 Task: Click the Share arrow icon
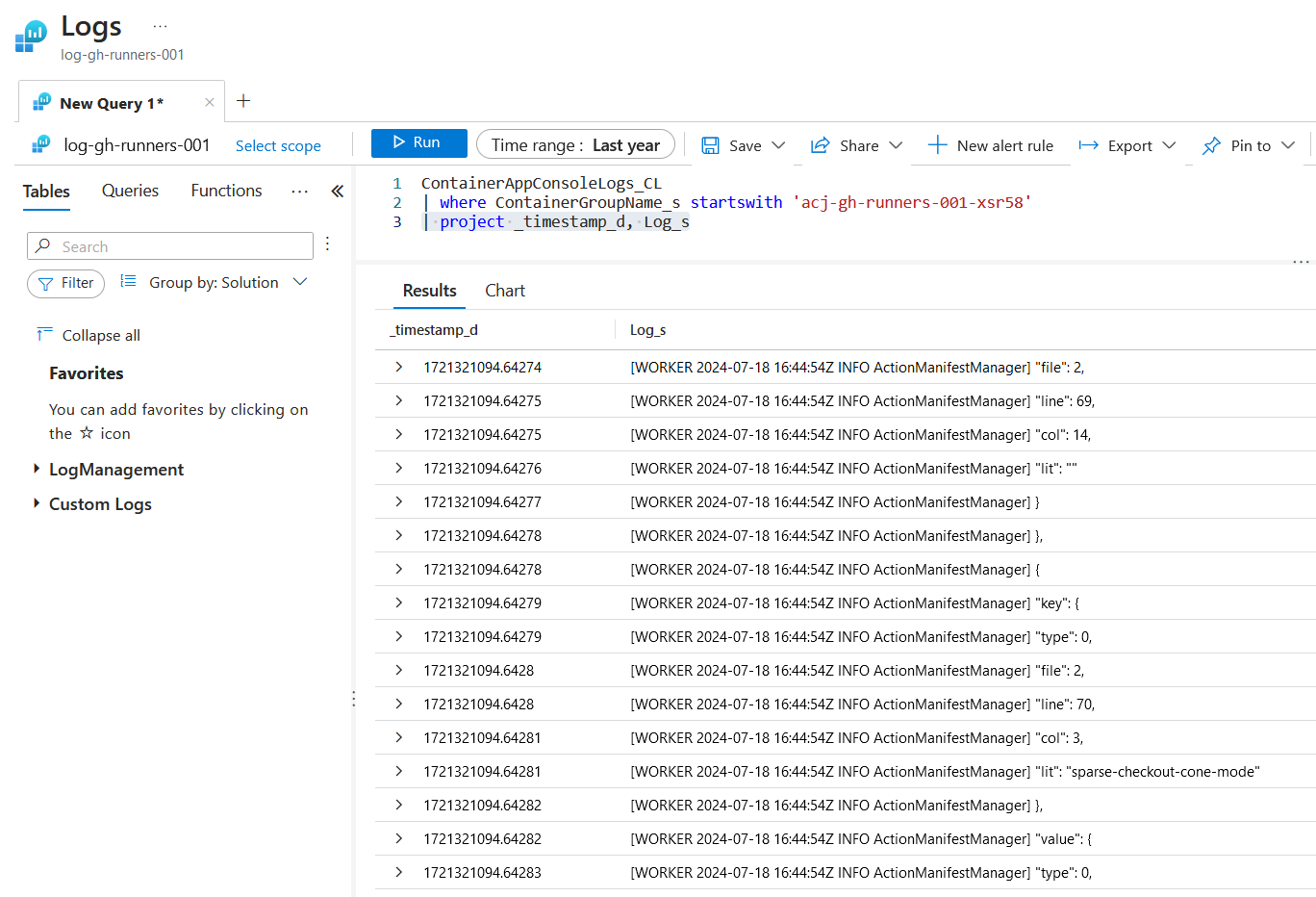click(820, 145)
